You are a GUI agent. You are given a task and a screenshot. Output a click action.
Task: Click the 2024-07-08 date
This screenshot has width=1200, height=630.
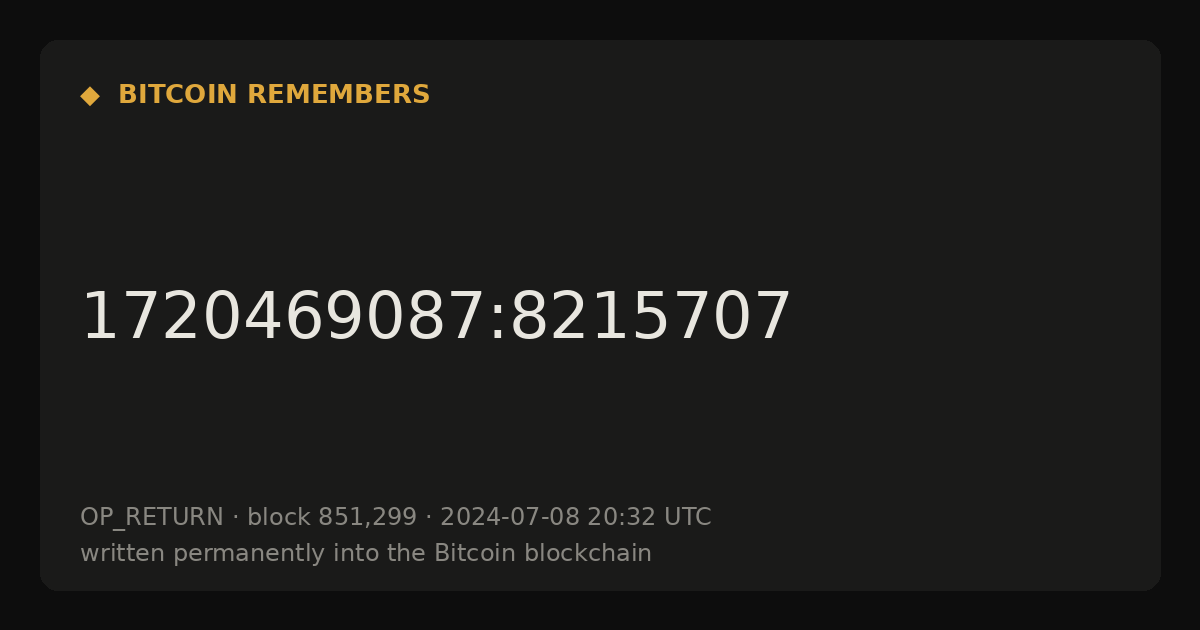click(x=510, y=518)
